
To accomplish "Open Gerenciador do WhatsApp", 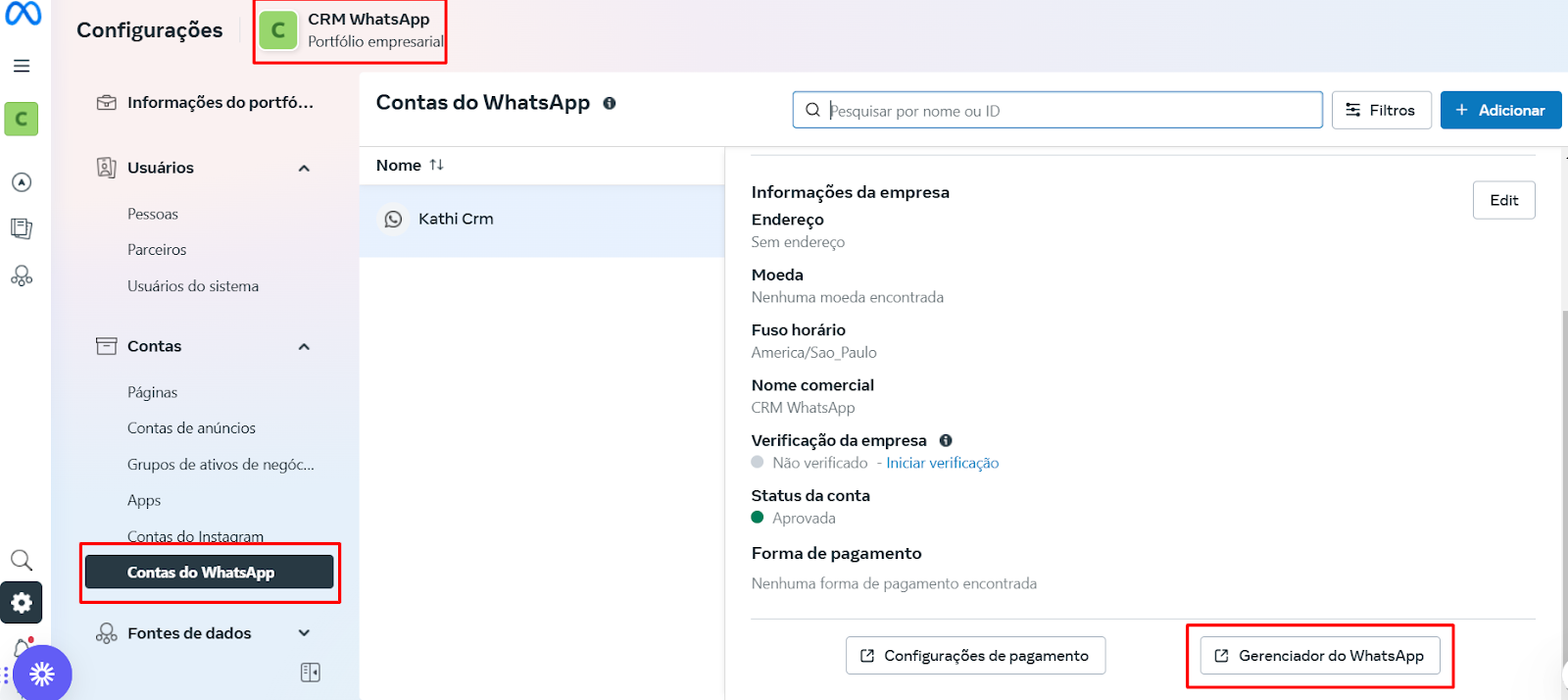I will pos(1319,656).
